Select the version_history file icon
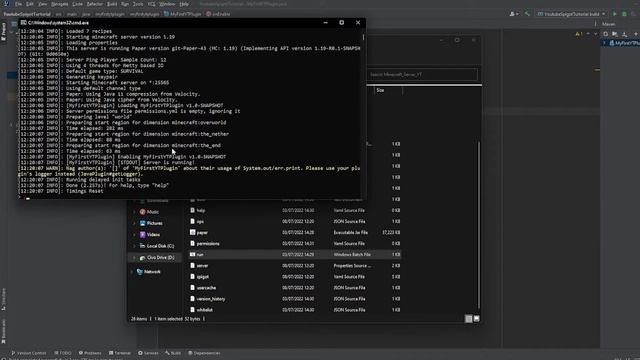The height and width of the screenshot is (360, 640). 192,298
